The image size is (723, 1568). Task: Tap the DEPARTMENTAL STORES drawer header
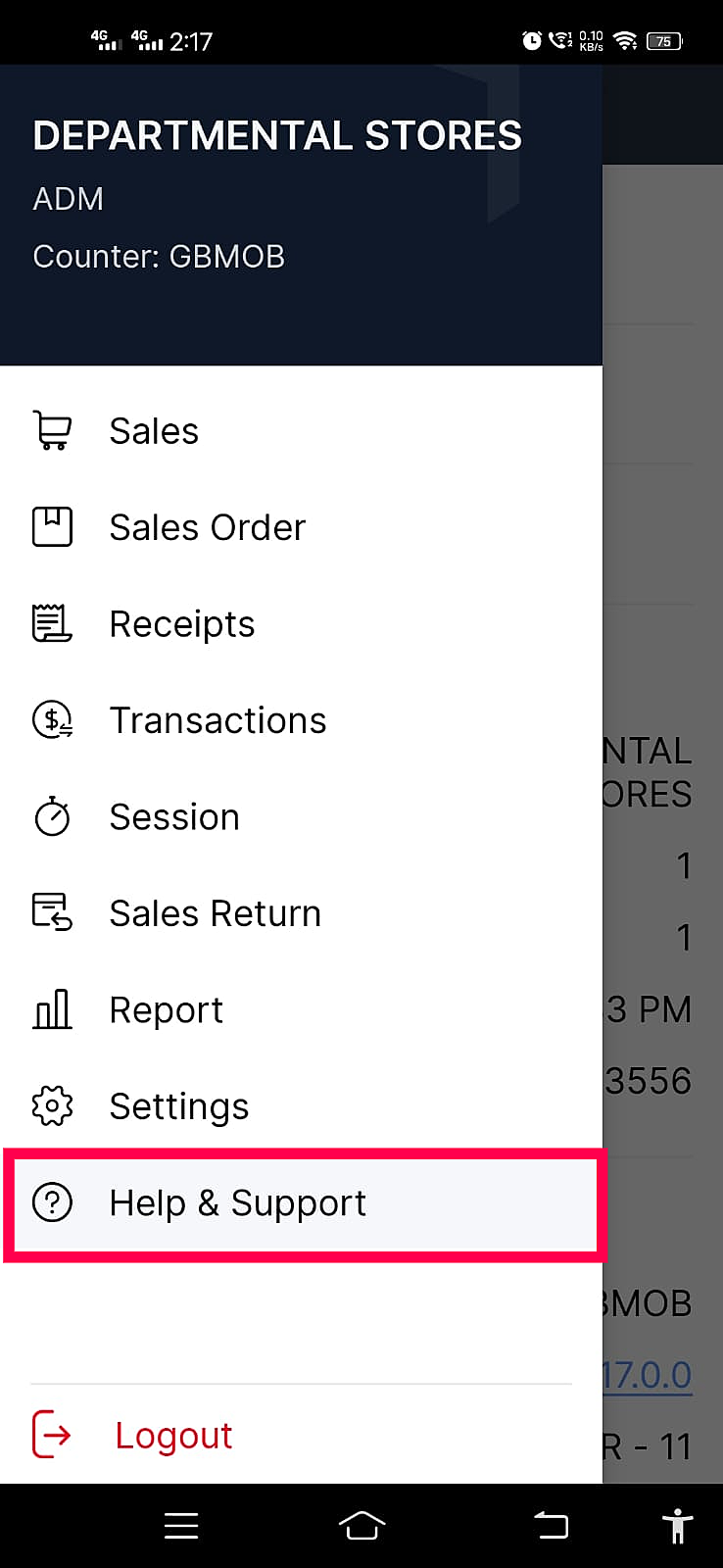[x=277, y=136]
